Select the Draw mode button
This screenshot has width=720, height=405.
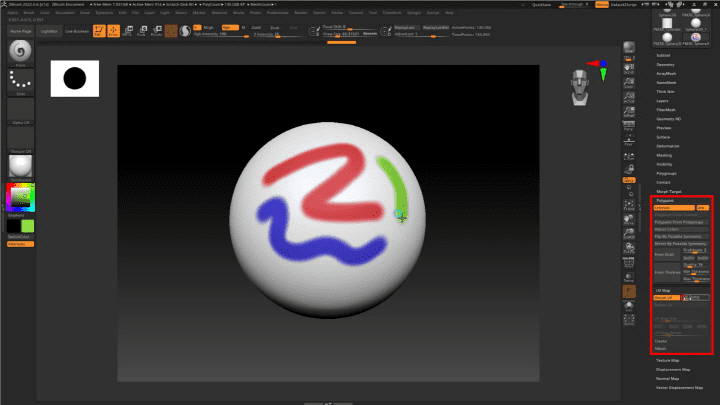point(113,31)
